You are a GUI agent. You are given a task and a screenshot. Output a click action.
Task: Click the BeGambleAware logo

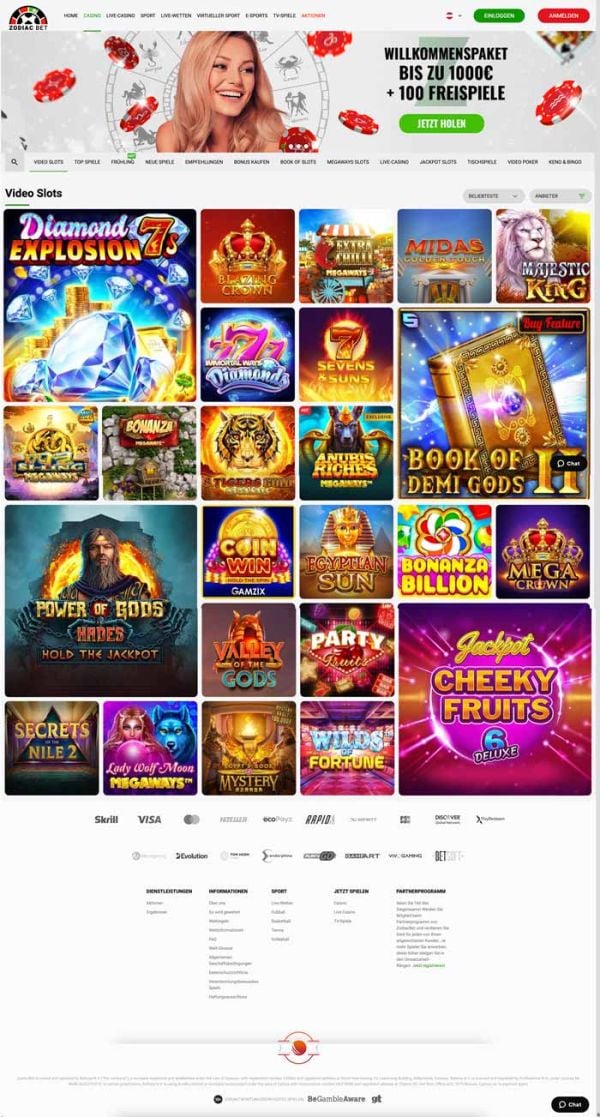pos(336,1098)
